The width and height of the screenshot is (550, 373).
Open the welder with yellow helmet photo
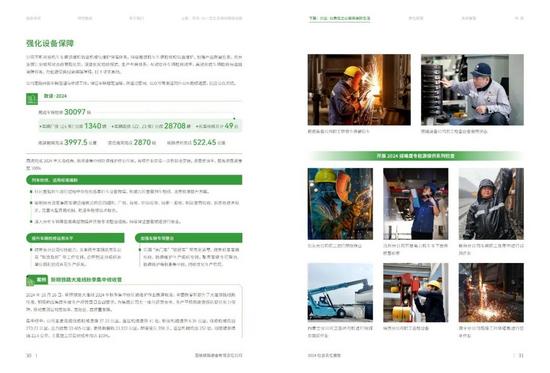(x=359, y=89)
